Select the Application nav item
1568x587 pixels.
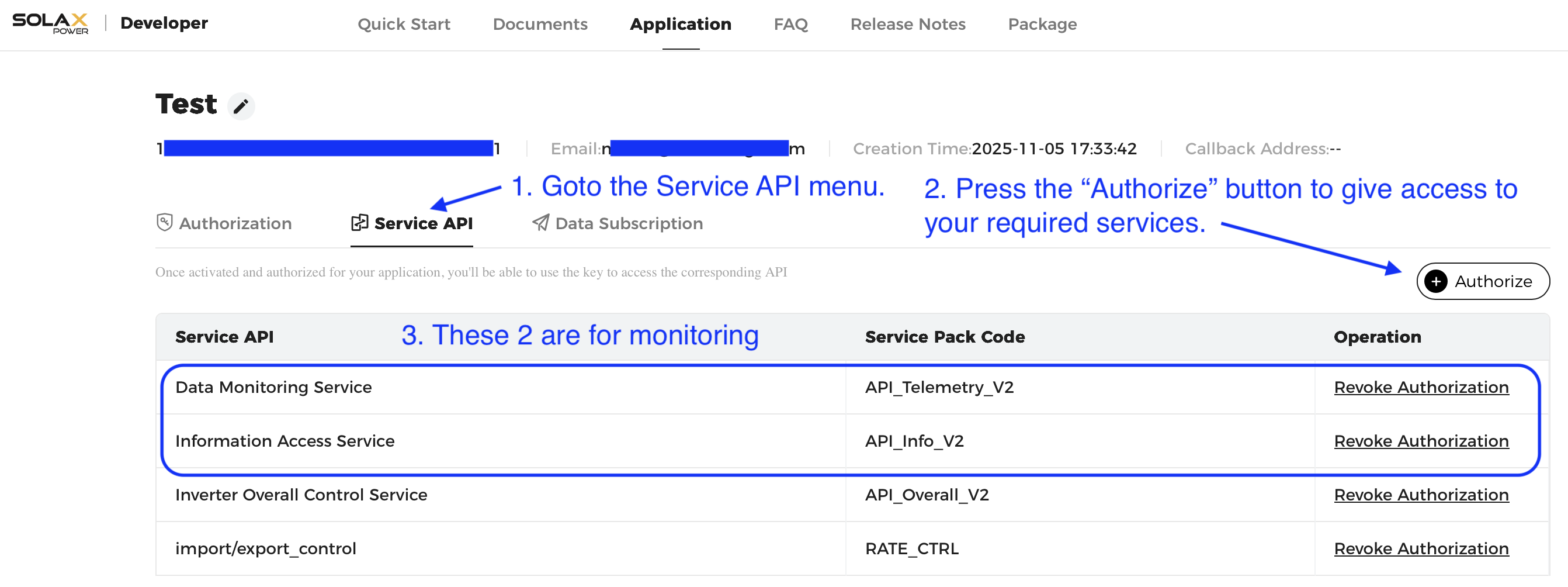(681, 25)
